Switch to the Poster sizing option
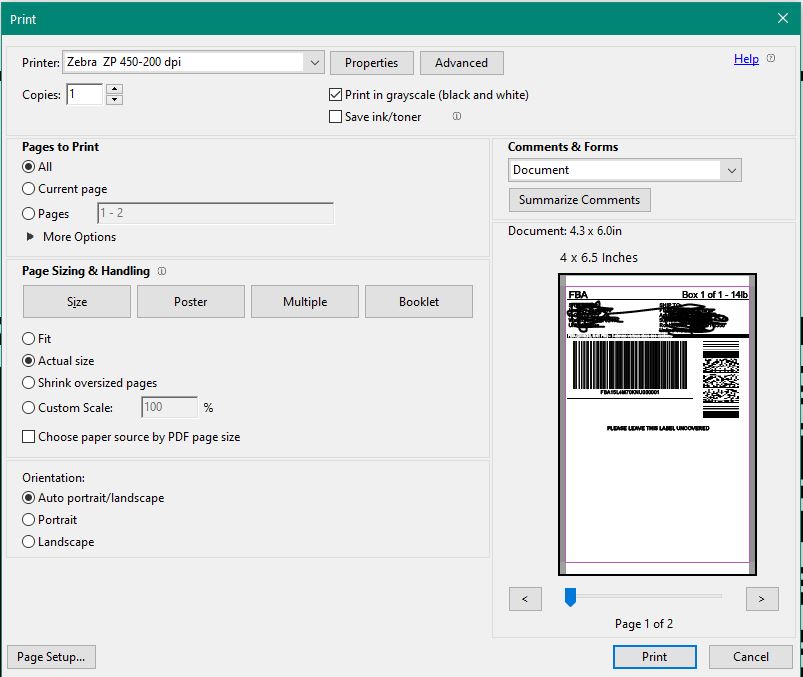The image size is (803, 677). pos(190,302)
